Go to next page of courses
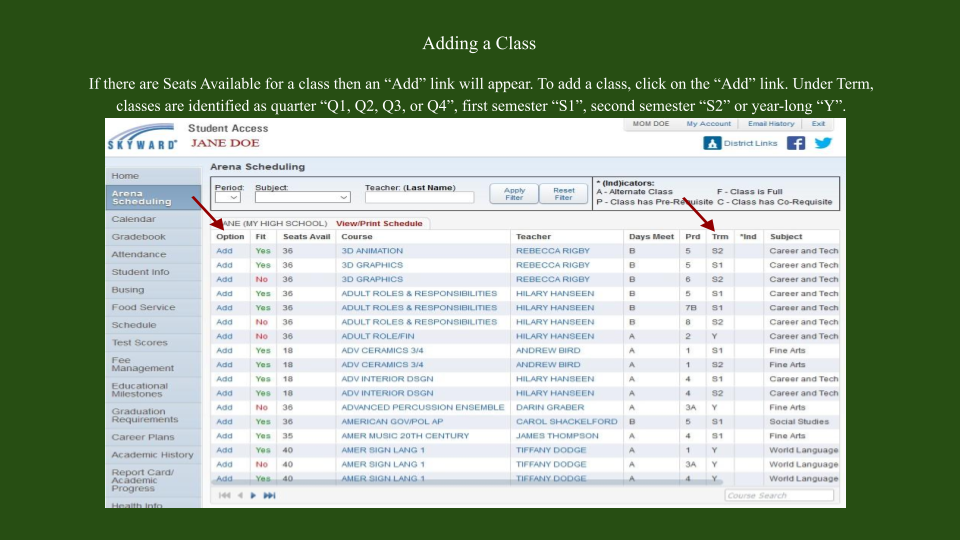960x540 pixels. pos(253,495)
